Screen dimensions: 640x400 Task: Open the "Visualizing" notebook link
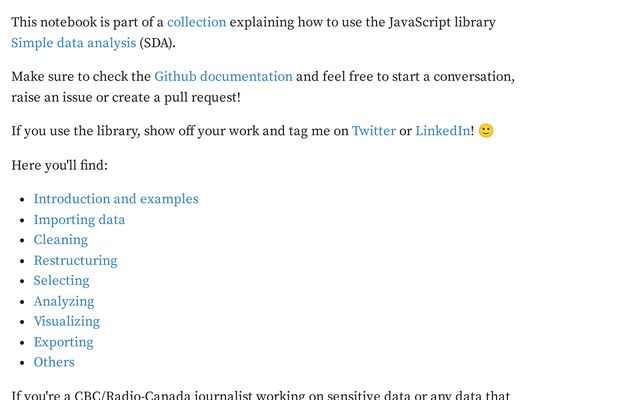[x=66, y=322]
